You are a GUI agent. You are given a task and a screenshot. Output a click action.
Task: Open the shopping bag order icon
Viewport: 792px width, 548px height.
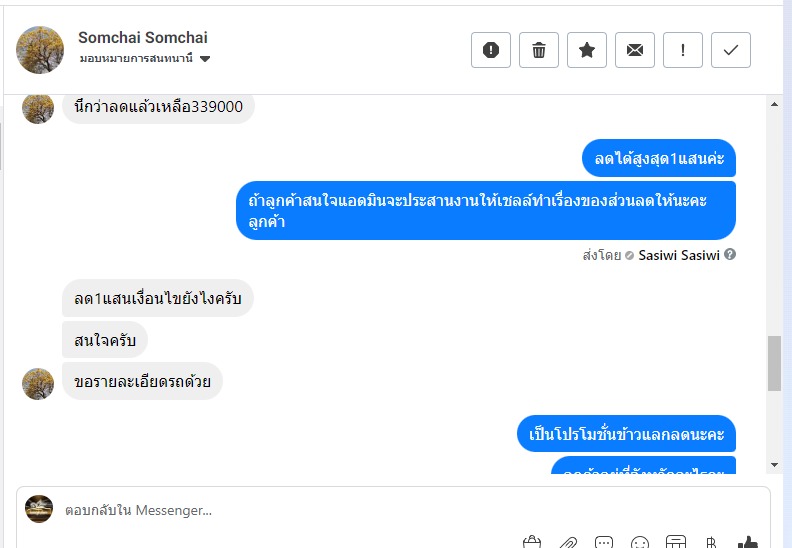(x=532, y=543)
